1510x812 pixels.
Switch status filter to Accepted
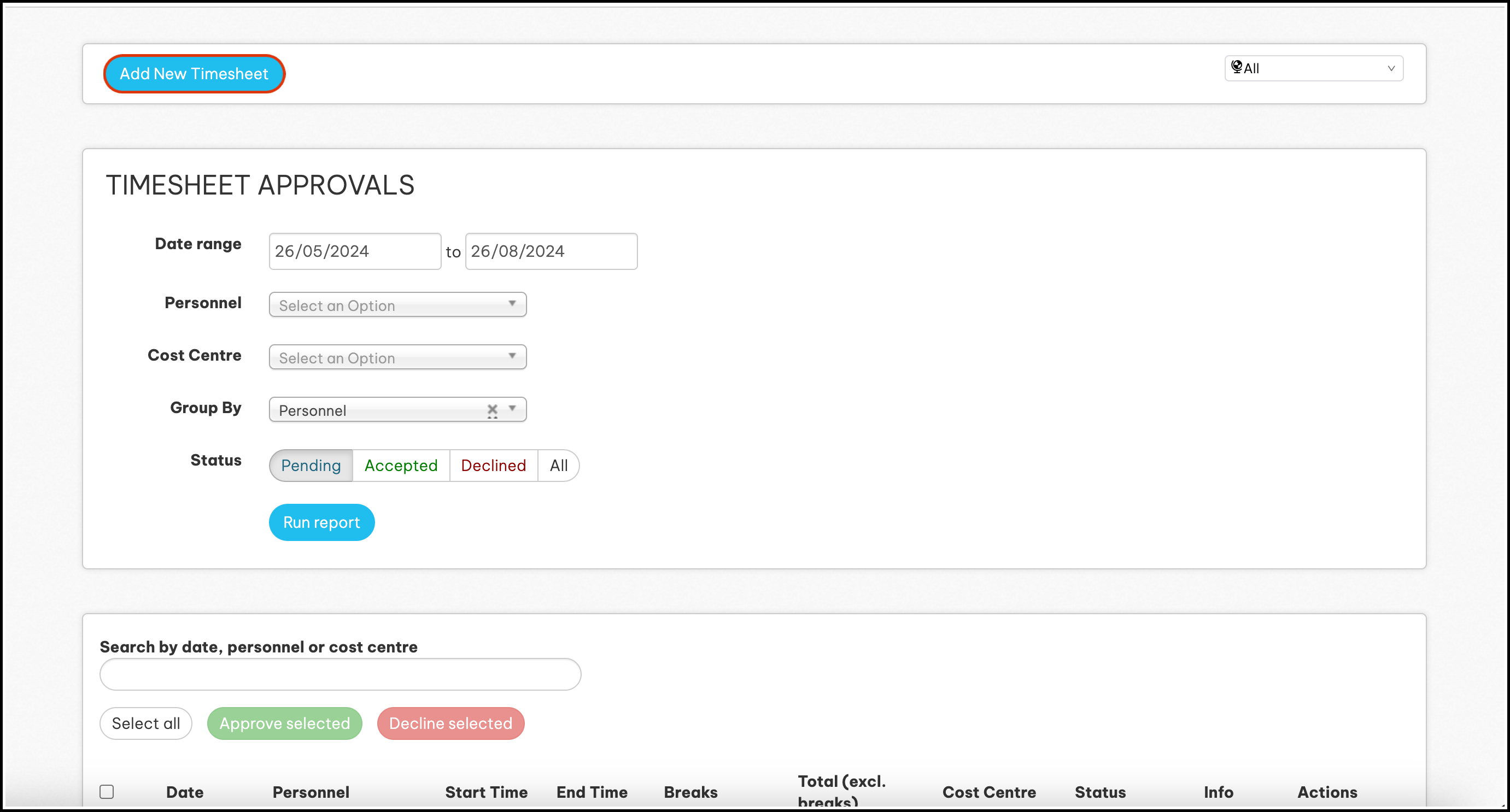coord(401,465)
